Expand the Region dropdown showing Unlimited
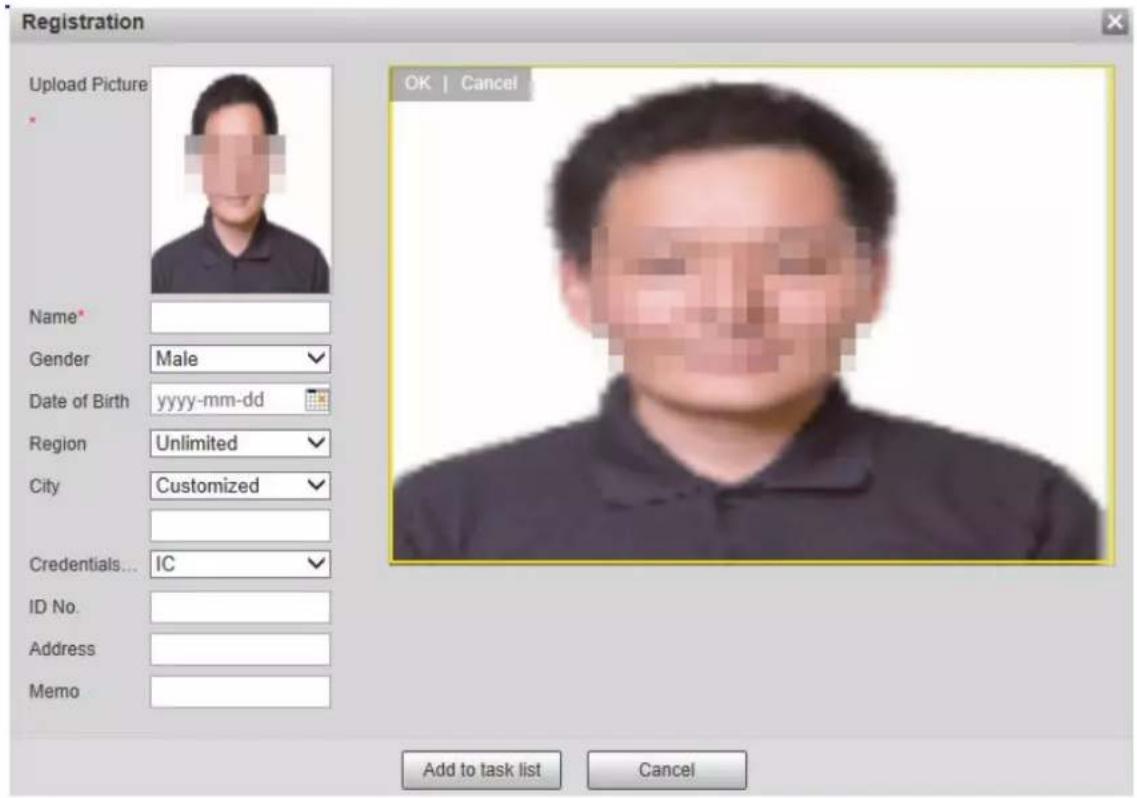This screenshot has height=798, width=1137. click(x=240, y=443)
